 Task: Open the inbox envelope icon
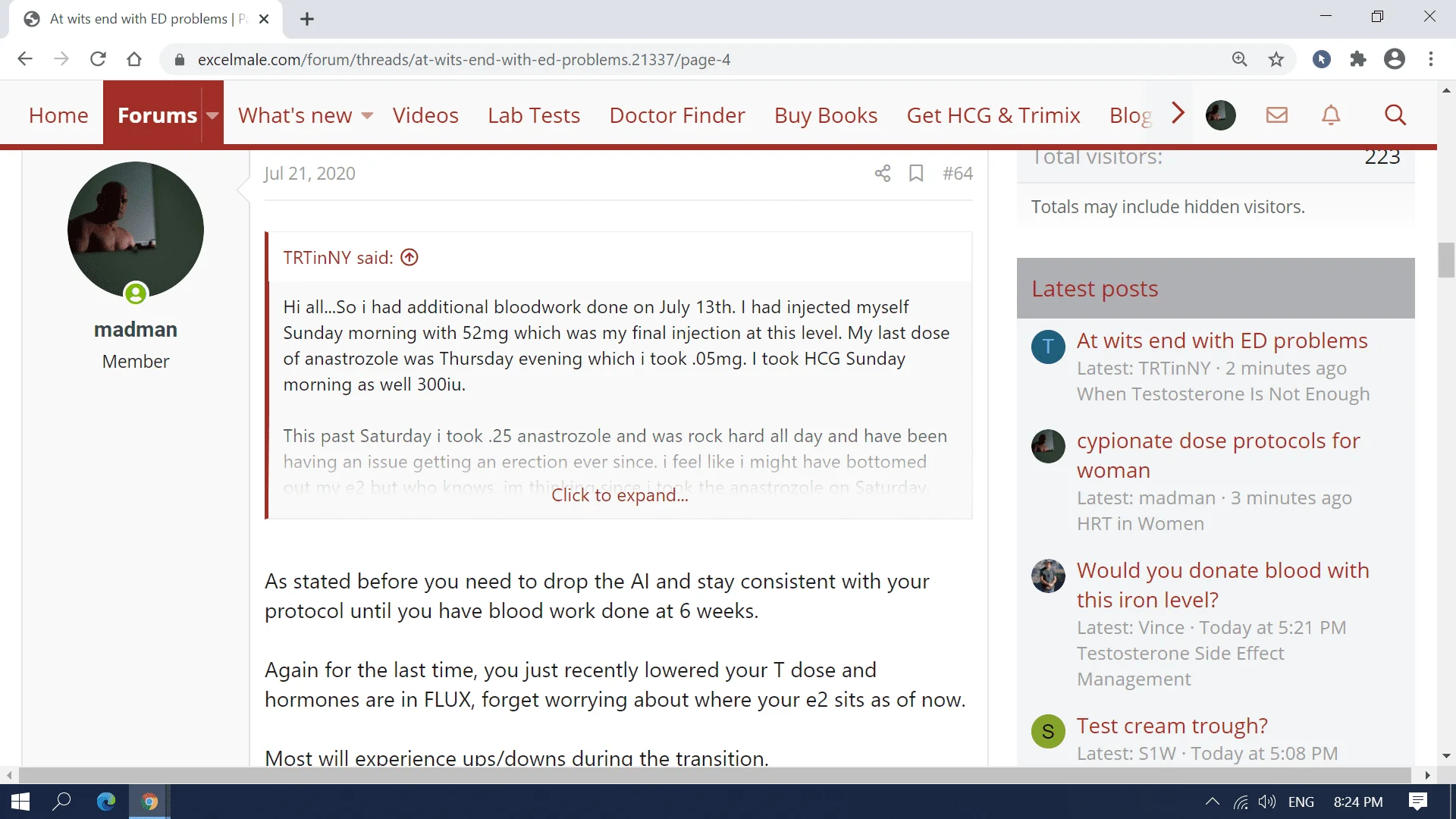[1277, 115]
